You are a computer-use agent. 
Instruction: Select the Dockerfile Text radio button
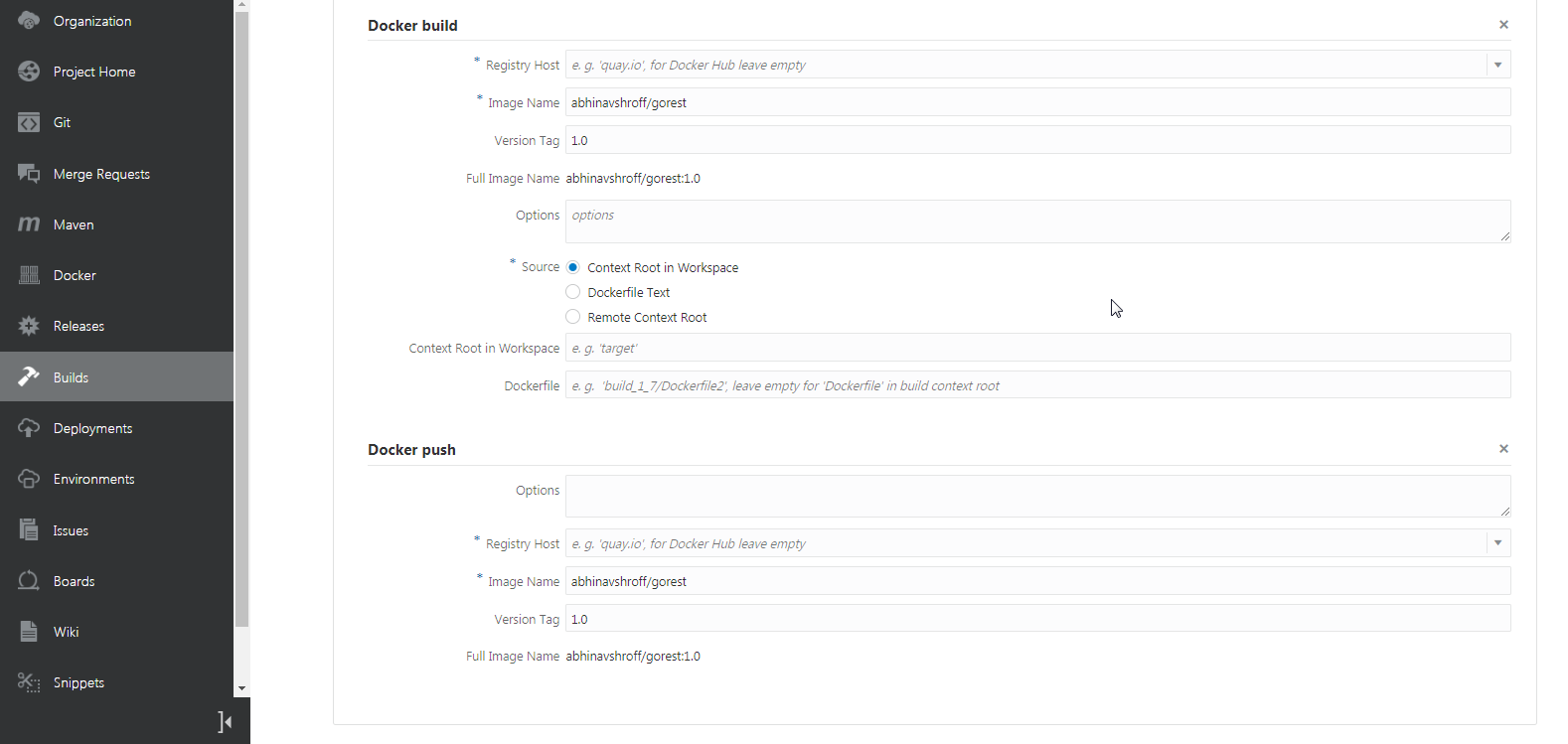click(573, 292)
